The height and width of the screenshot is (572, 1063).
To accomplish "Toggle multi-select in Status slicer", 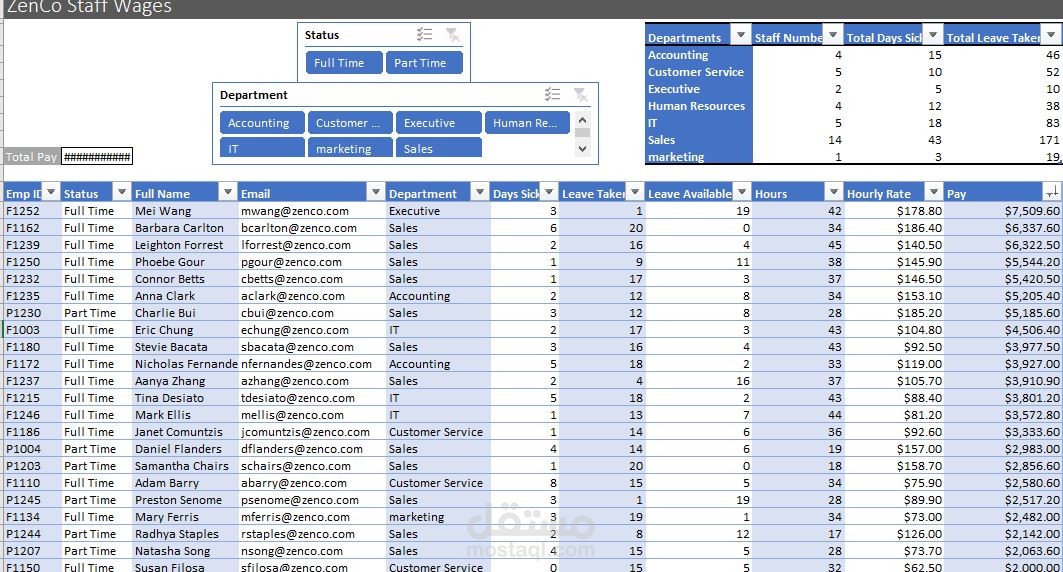I will point(424,35).
